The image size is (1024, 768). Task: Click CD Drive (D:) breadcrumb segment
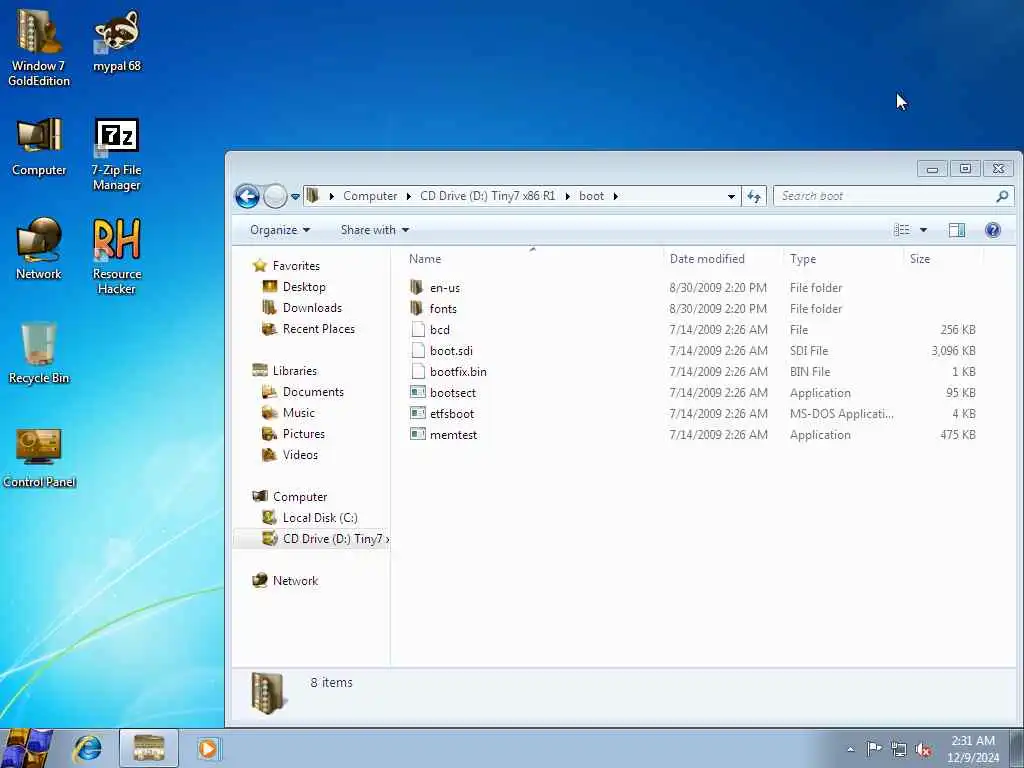click(x=487, y=196)
